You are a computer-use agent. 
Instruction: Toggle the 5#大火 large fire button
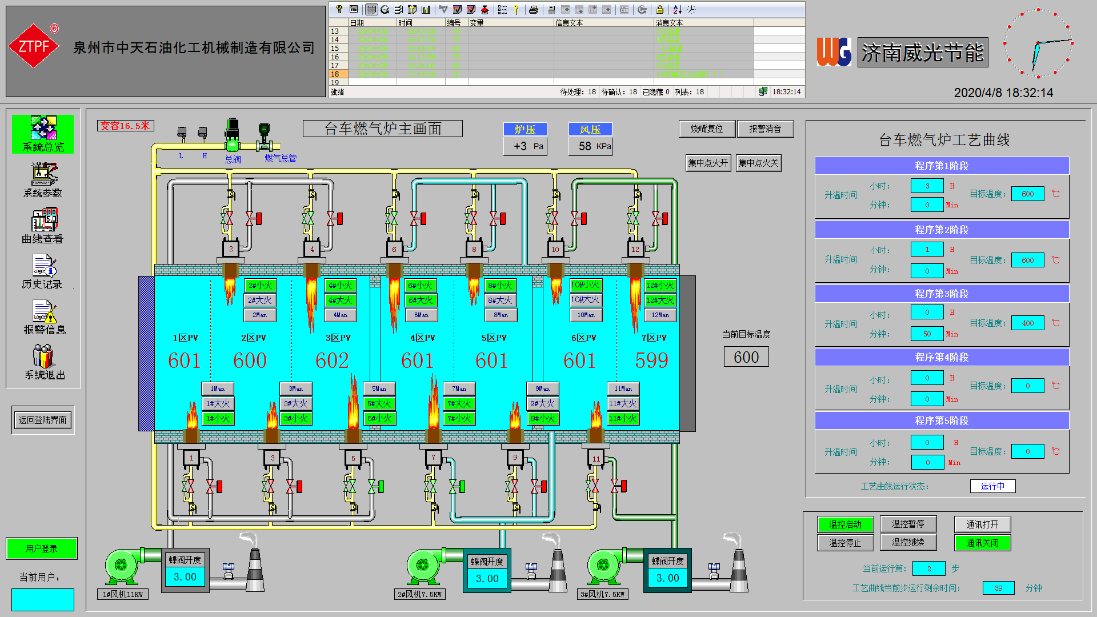[x=380, y=404]
